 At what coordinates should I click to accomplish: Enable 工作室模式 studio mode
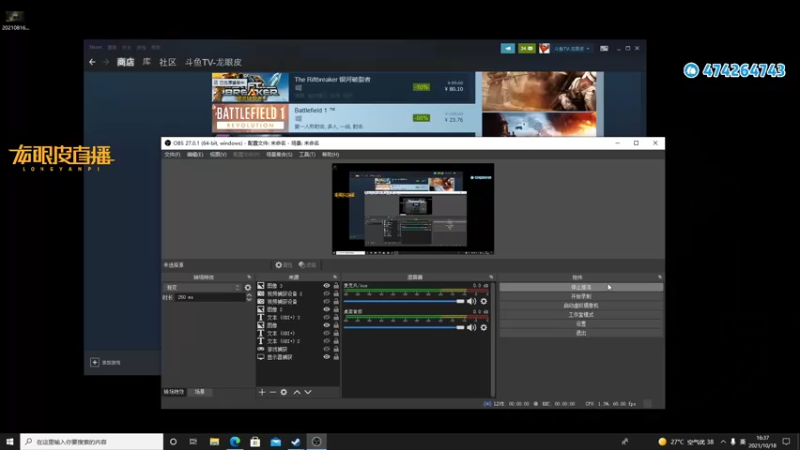pyautogui.click(x=581, y=315)
